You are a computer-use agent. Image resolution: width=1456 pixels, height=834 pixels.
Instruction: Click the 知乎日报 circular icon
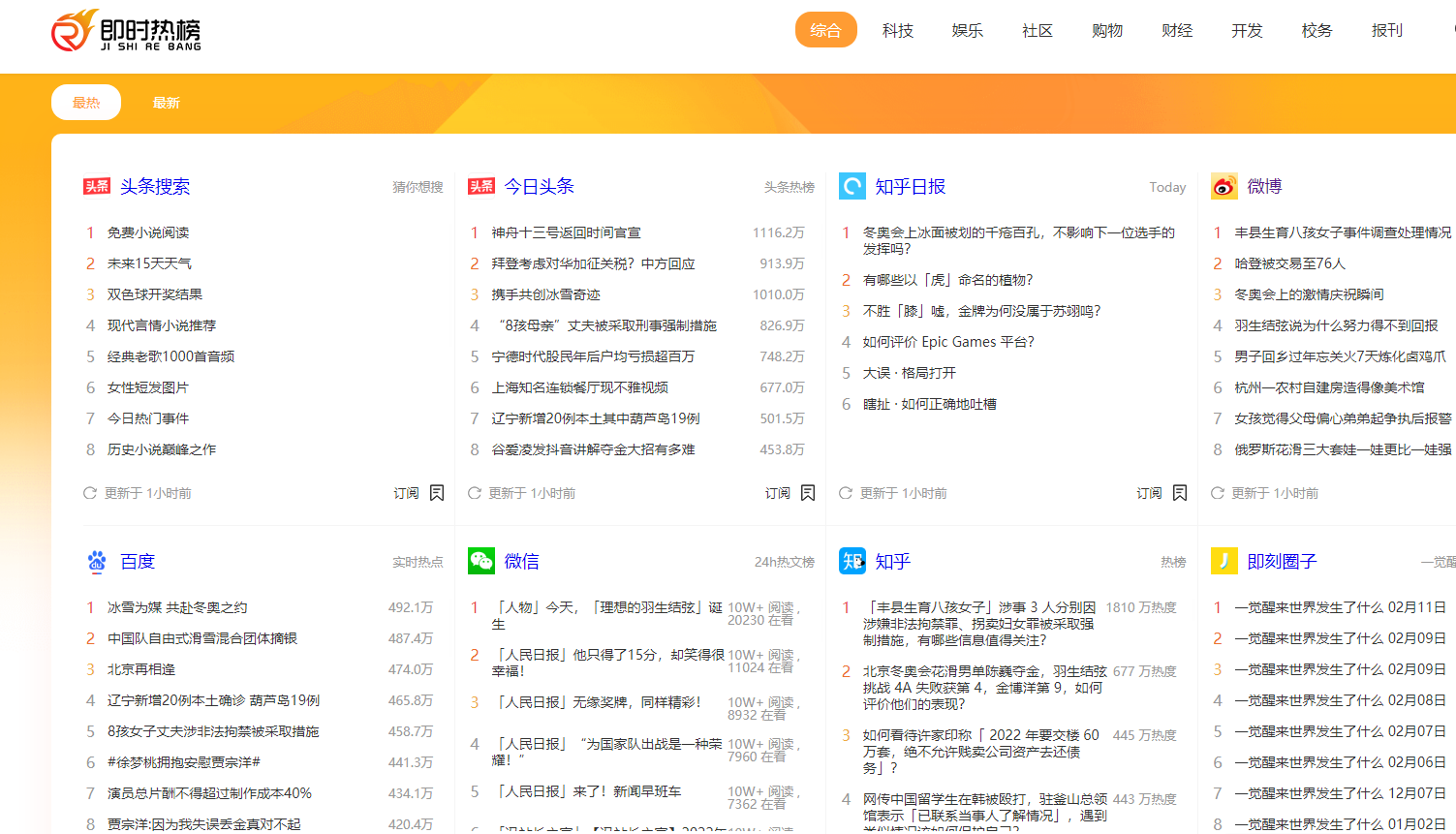(852, 186)
